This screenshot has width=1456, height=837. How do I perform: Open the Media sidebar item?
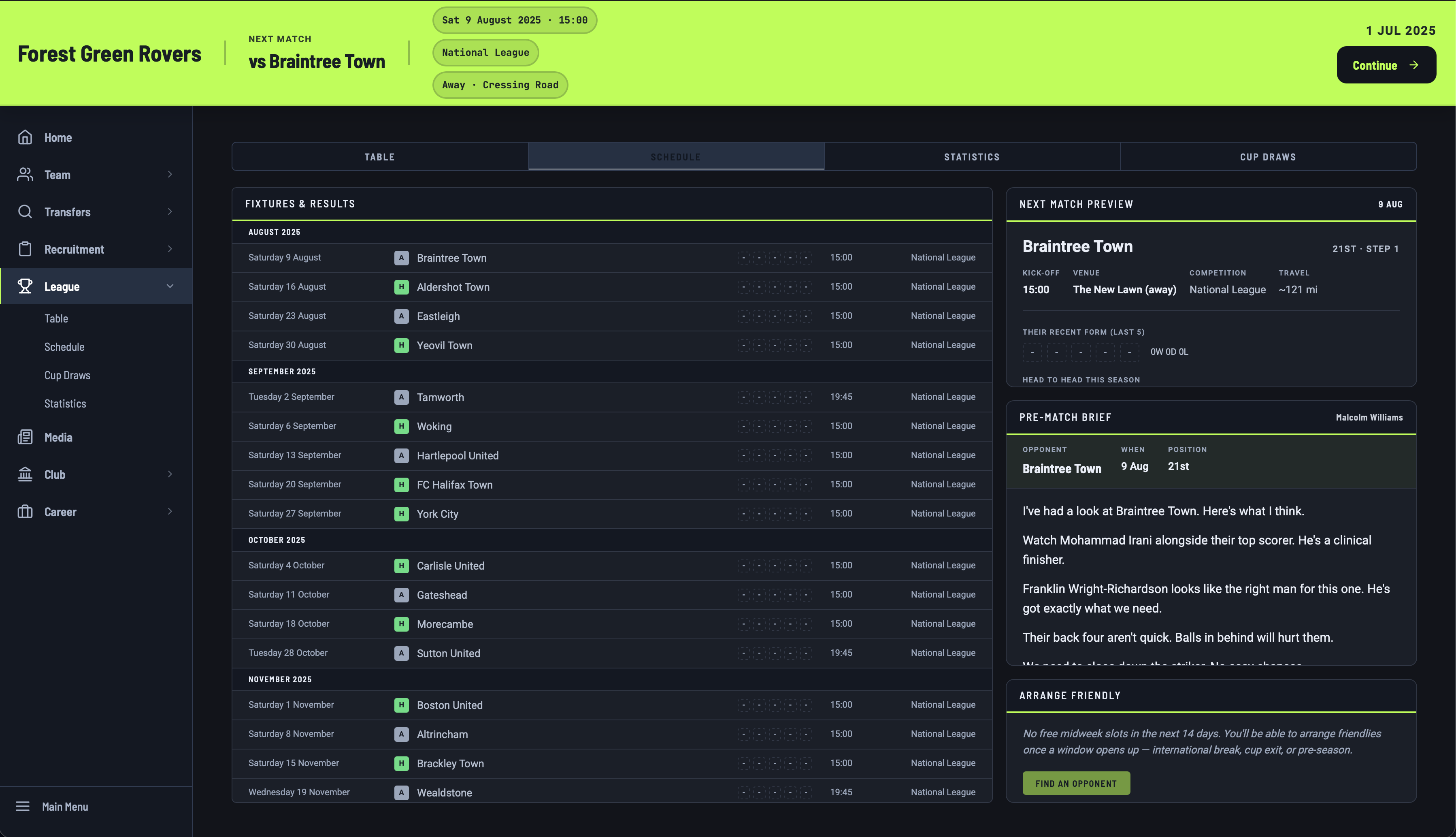[x=96, y=438]
